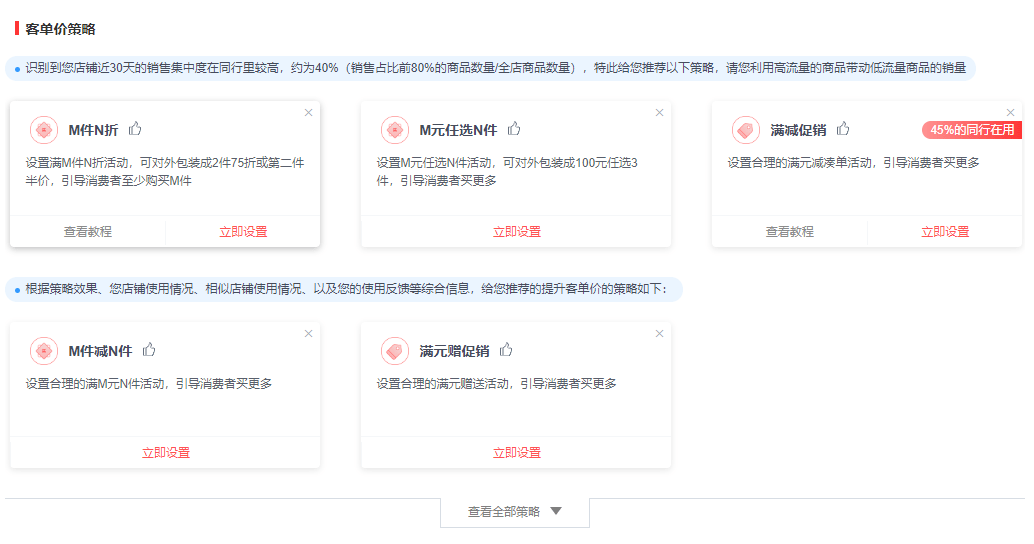Close the 满元赠促销 card

click(x=659, y=334)
